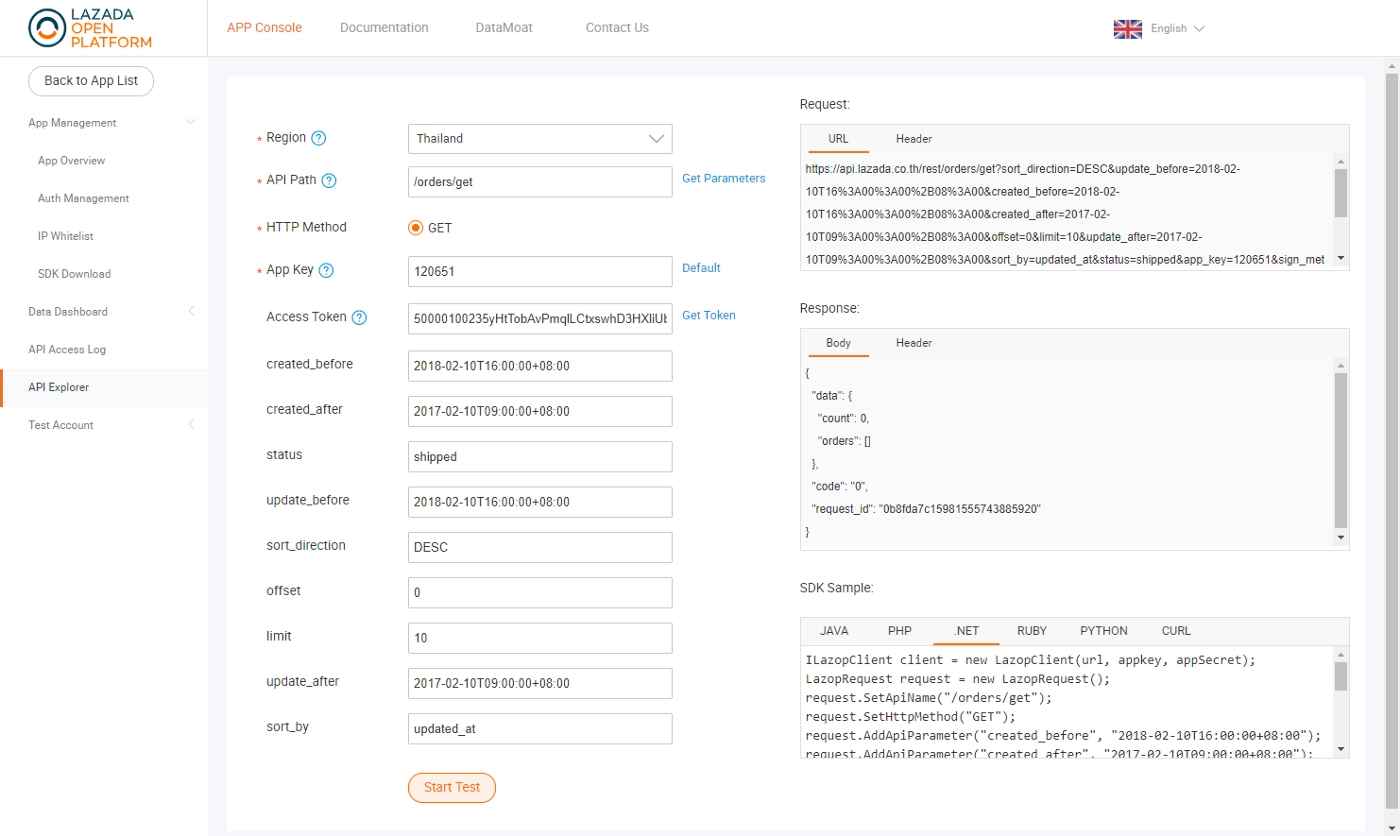Click the update_after input field
The height and width of the screenshot is (836, 1400).
[x=540, y=683]
